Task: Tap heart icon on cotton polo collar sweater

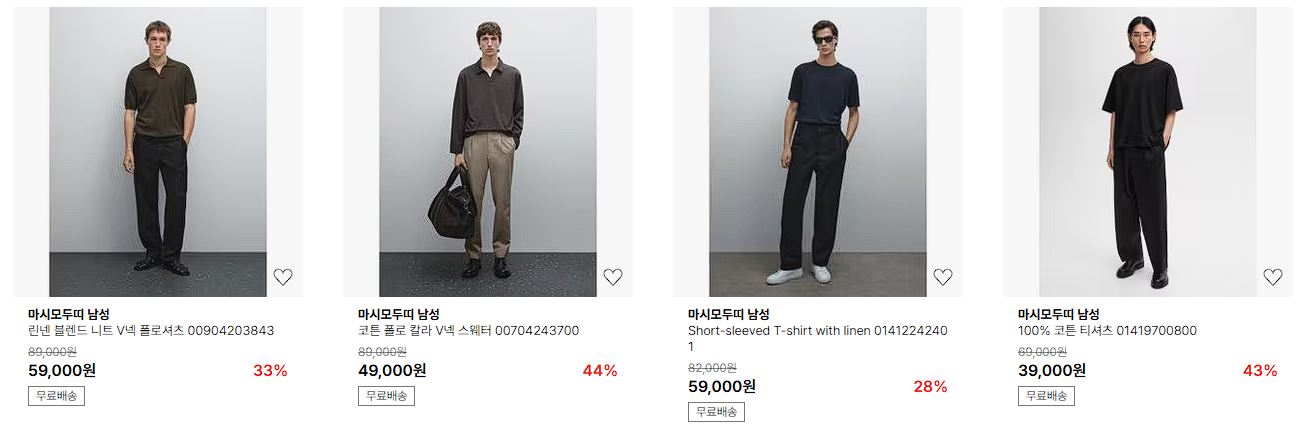Action: (613, 277)
